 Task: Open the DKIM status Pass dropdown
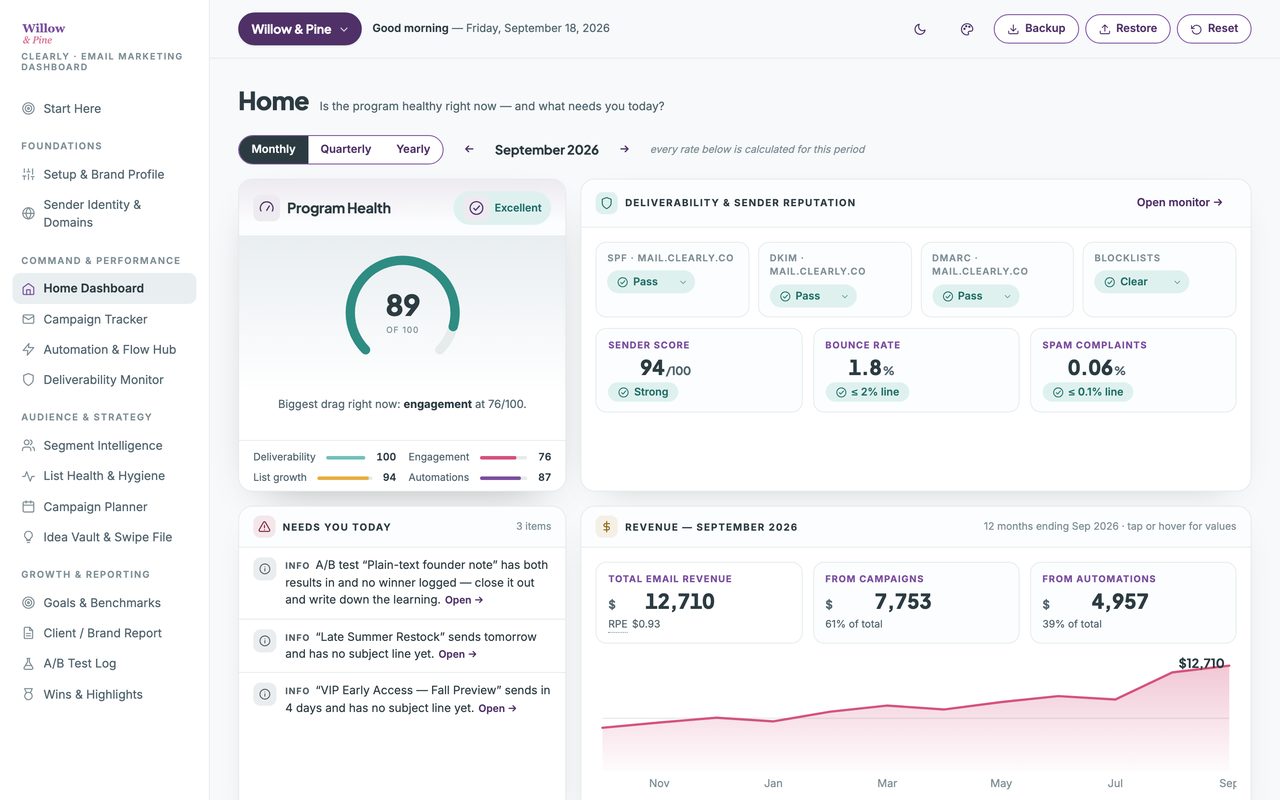(813, 296)
